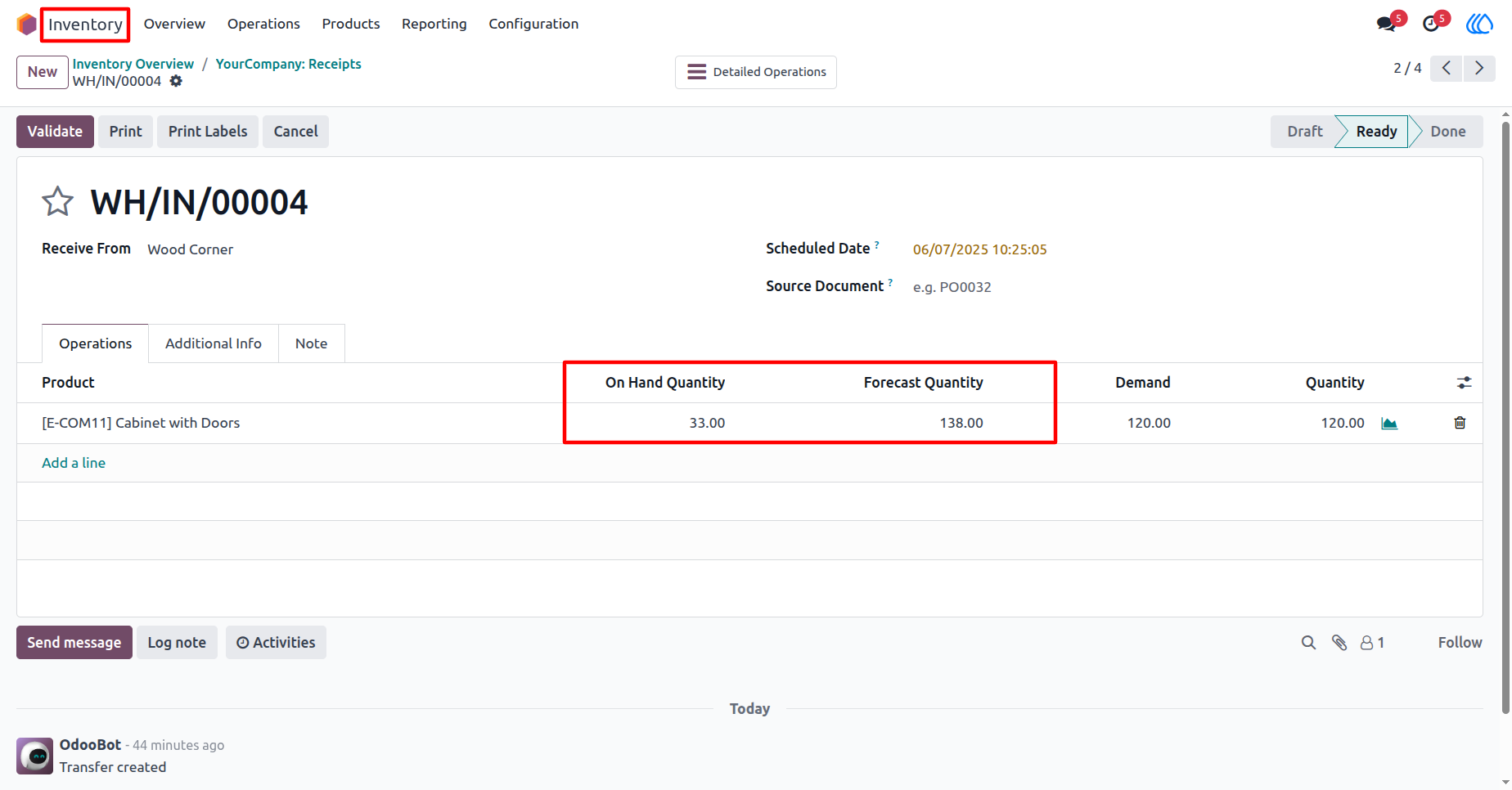Search messages with magnifier icon
Screen dimensions: 1512x790
coord(1308,643)
